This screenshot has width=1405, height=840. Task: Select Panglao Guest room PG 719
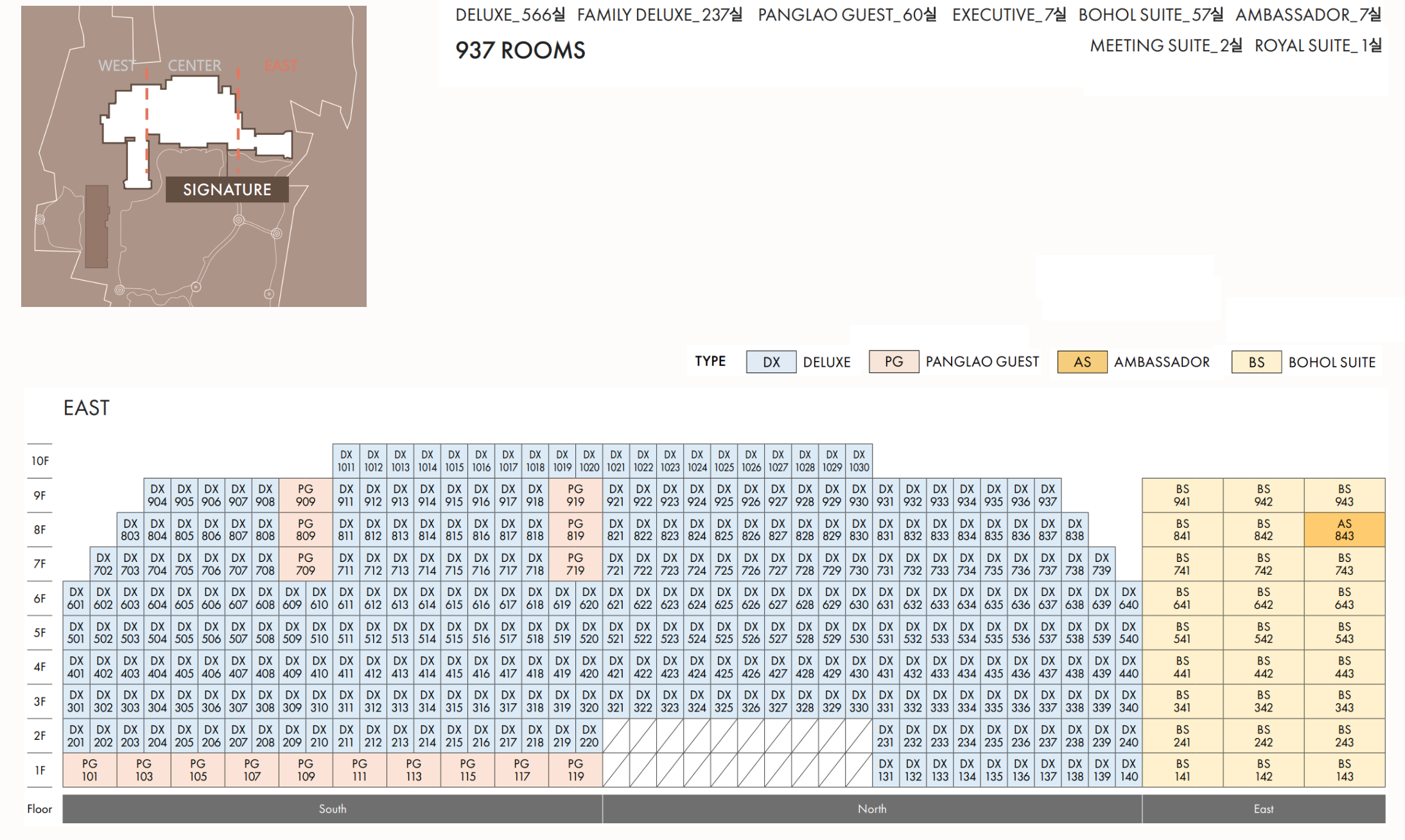tap(575, 564)
